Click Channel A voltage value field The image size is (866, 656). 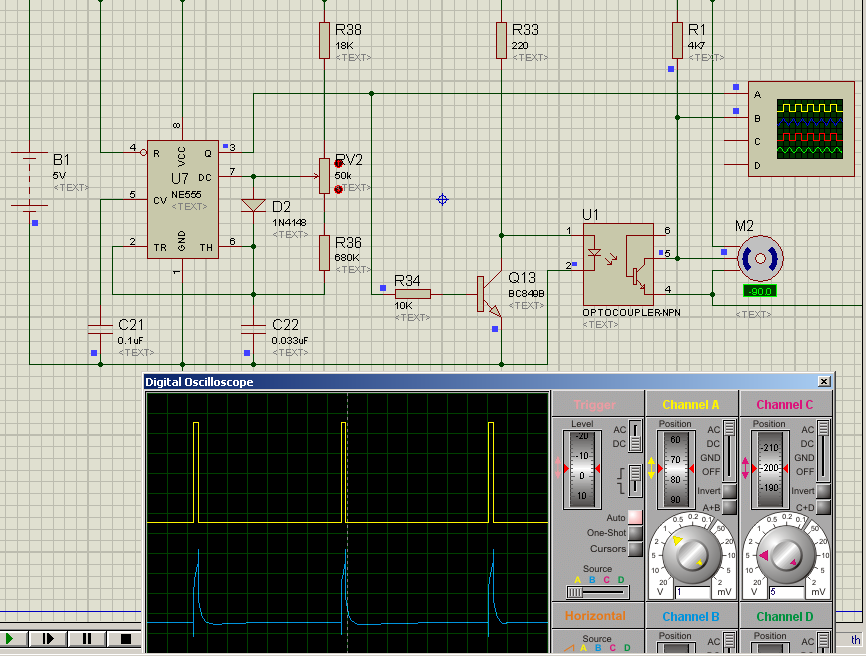click(x=694, y=592)
